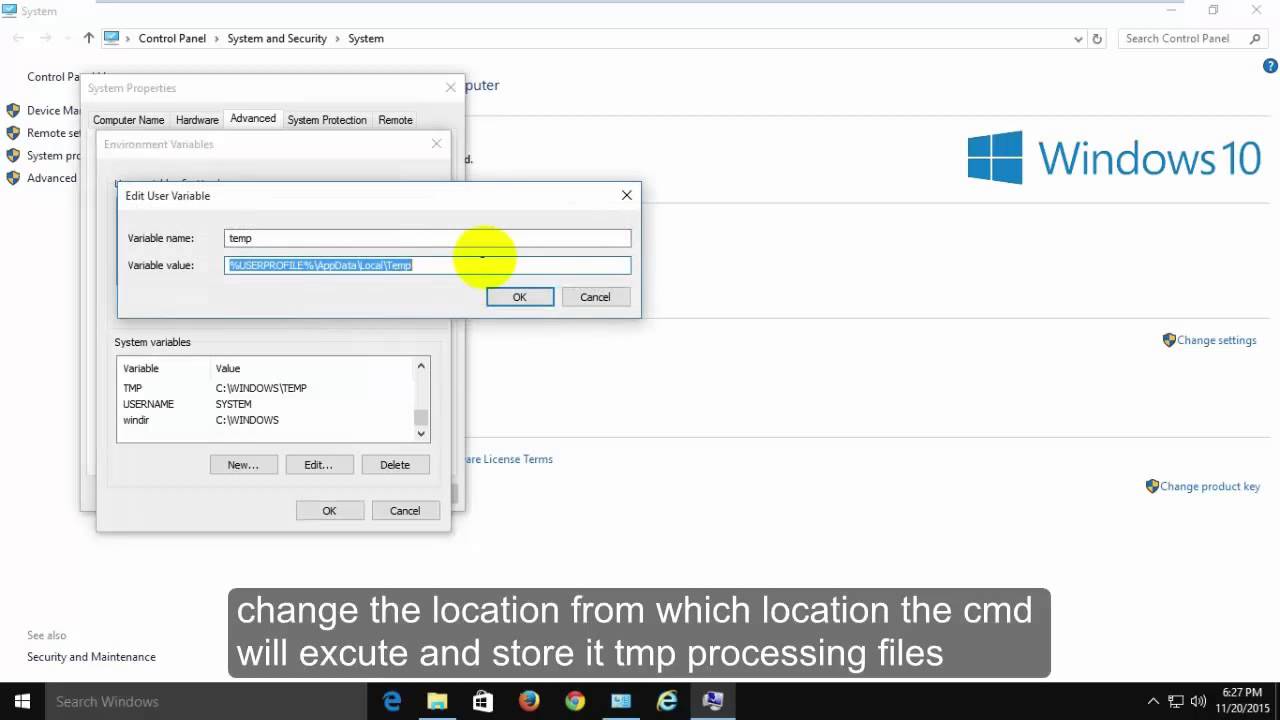Close the Environment Variables dialog
This screenshot has height=720, width=1280.
click(x=436, y=144)
